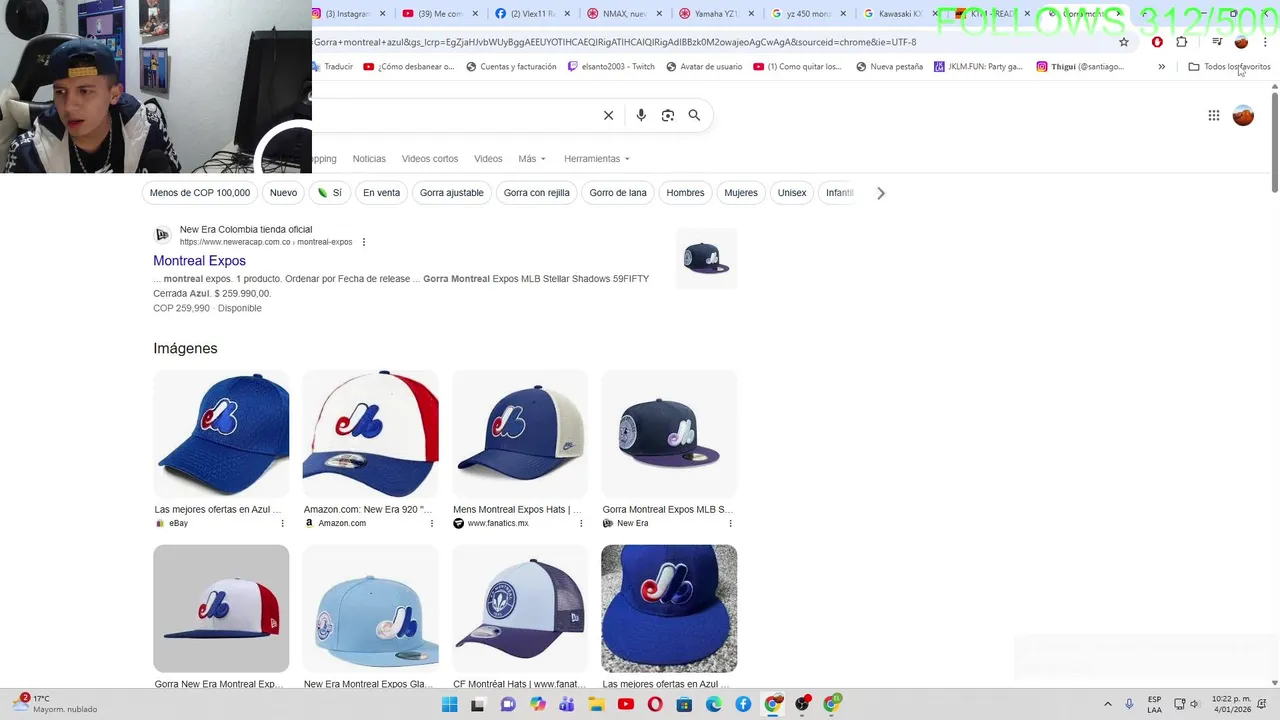The image size is (1280, 720).
Task: Apply the En venta filter chip
Action: pos(381,193)
